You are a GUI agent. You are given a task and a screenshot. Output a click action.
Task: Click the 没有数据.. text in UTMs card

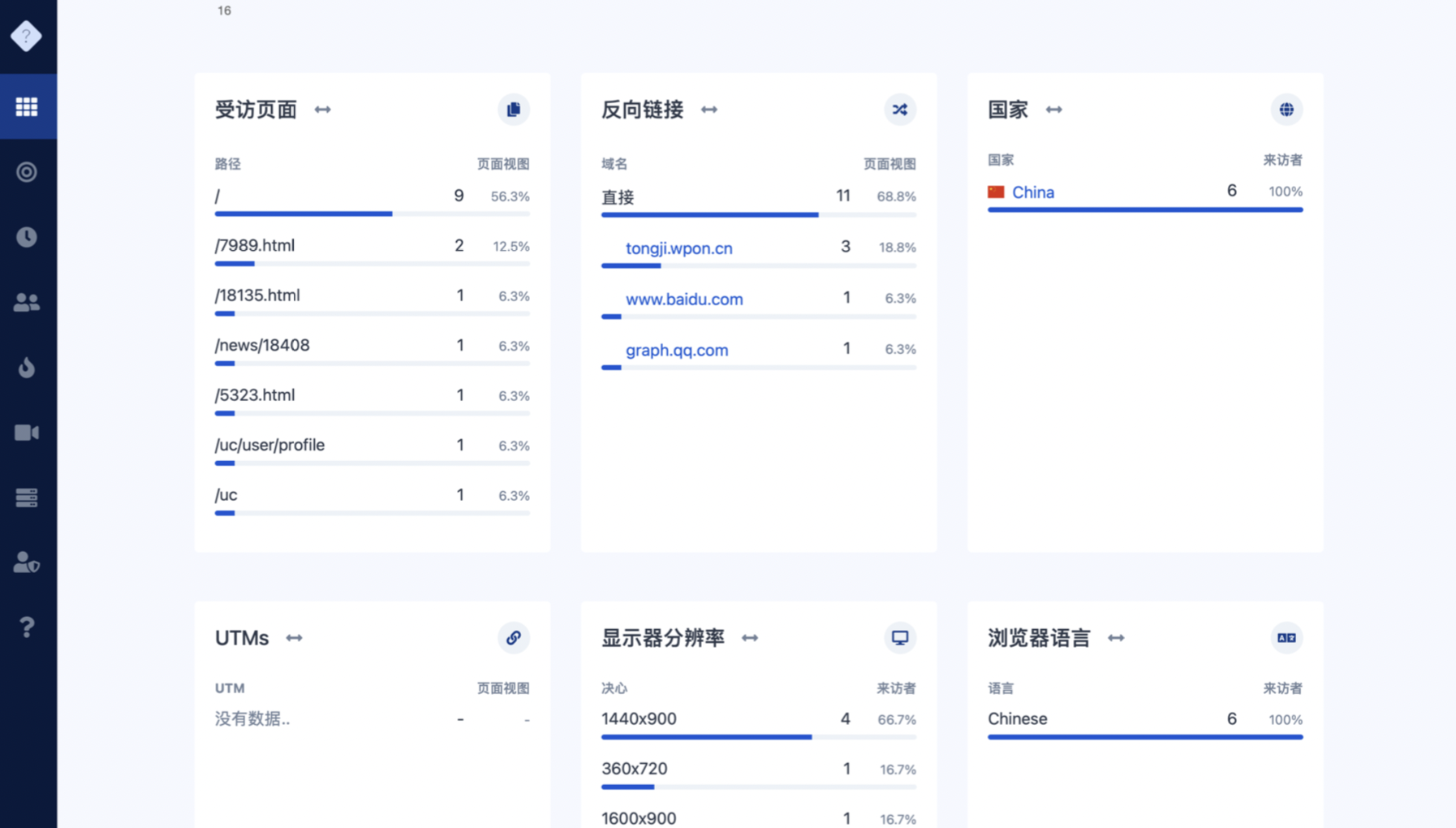(252, 719)
